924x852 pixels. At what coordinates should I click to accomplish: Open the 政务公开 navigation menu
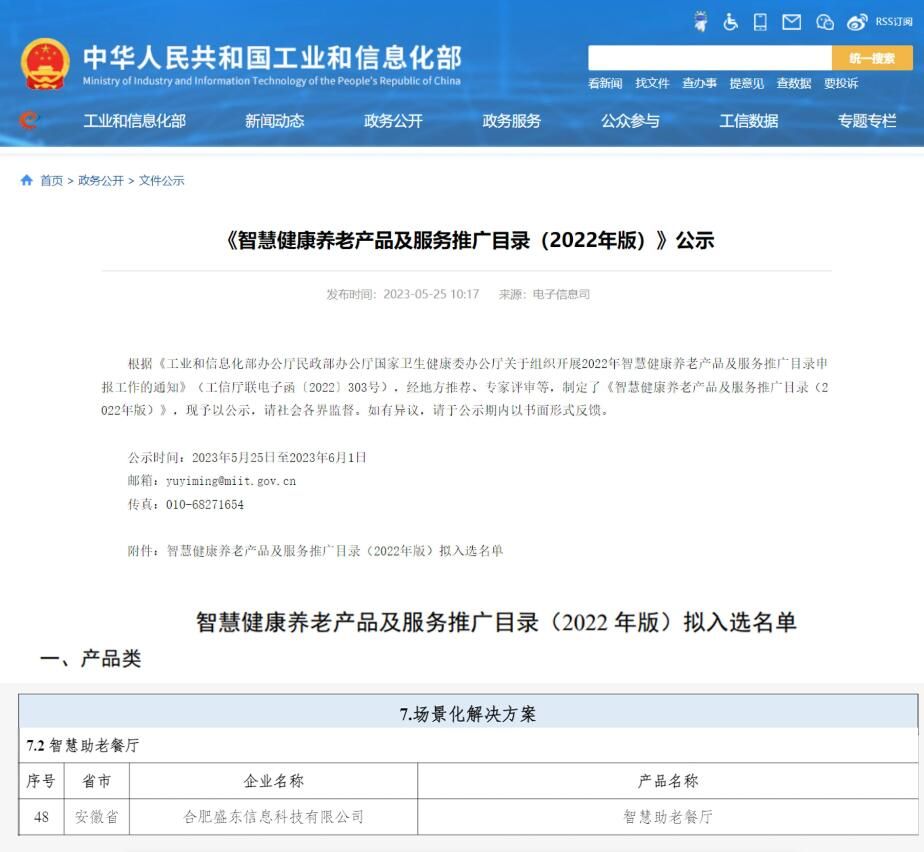coord(393,121)
